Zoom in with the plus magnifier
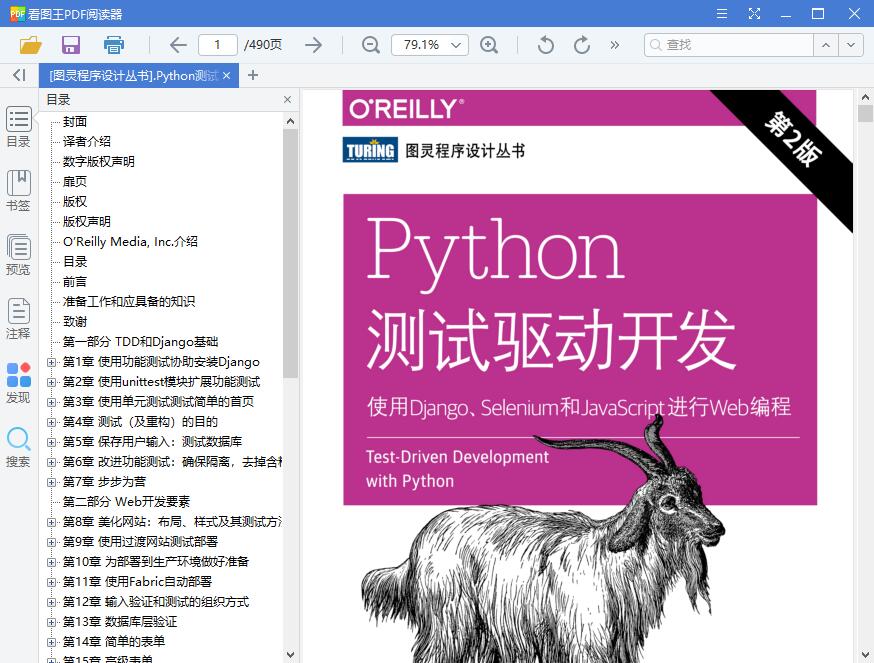 click(x=489, y=45)
